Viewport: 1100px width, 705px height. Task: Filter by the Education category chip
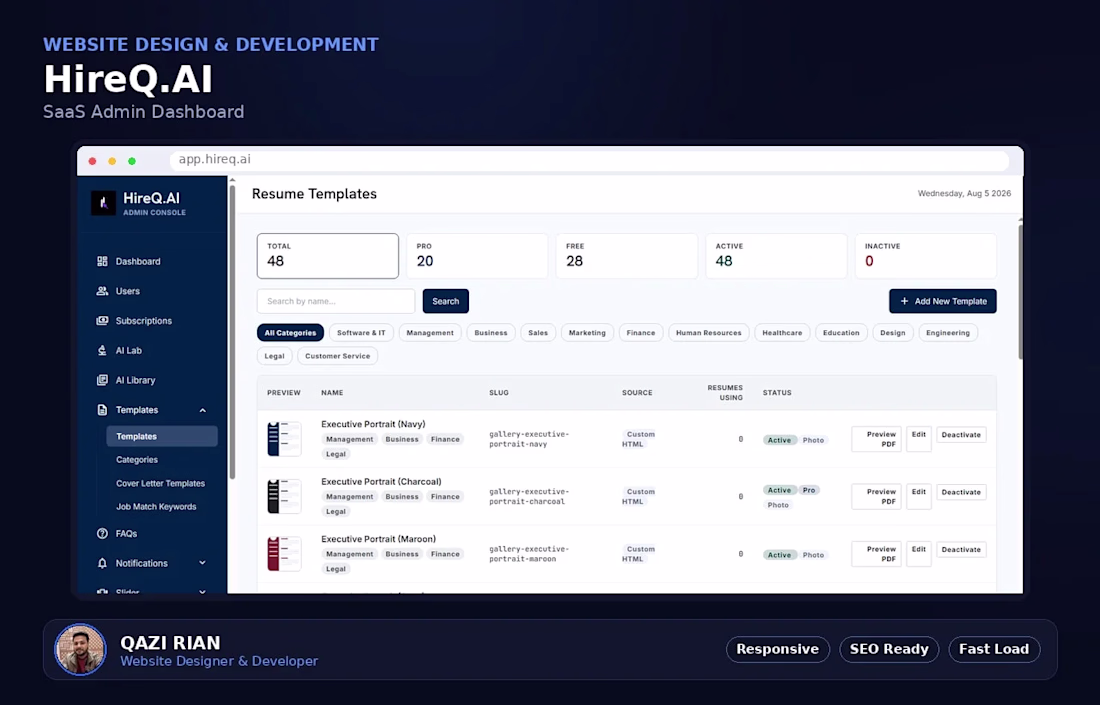[841, 333]
